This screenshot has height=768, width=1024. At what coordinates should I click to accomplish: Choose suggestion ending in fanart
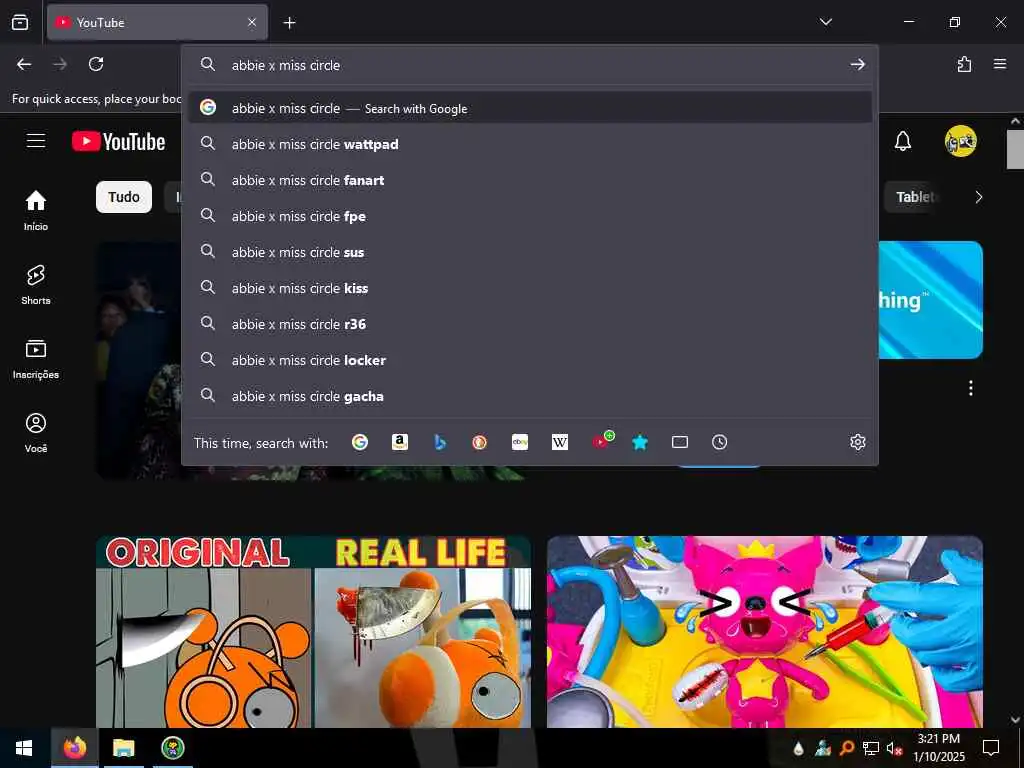point(530,180)
